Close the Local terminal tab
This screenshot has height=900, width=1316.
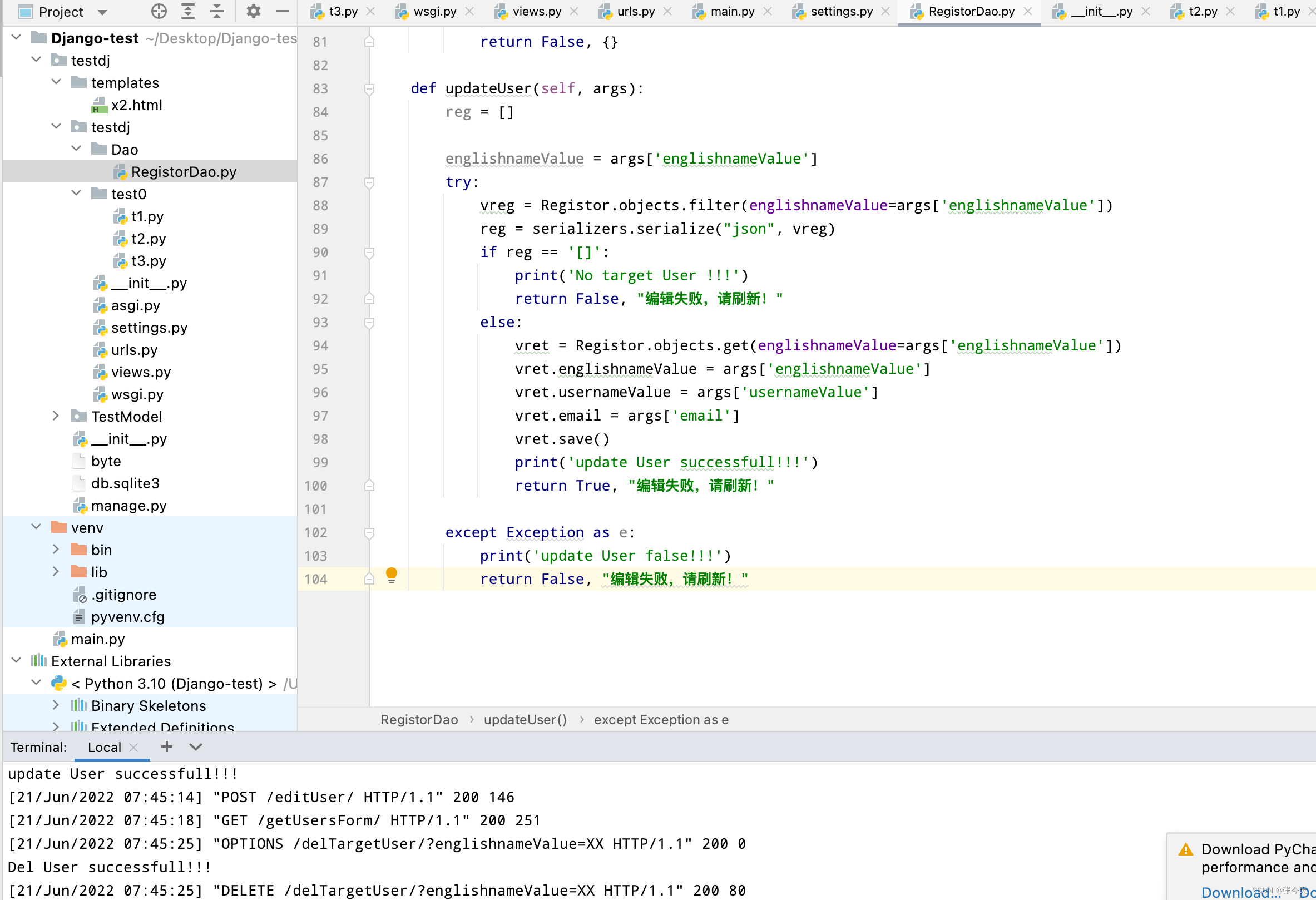click(x=133, y=748)
